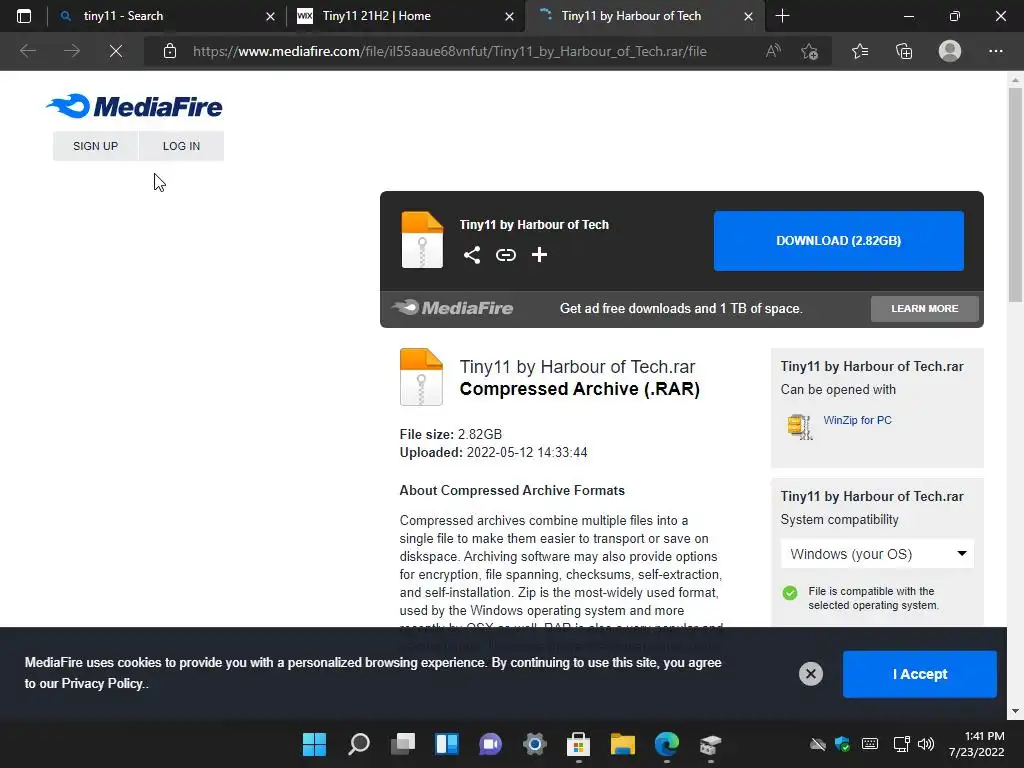Click the orange archive icon in dark download panel

click(422, 240)
